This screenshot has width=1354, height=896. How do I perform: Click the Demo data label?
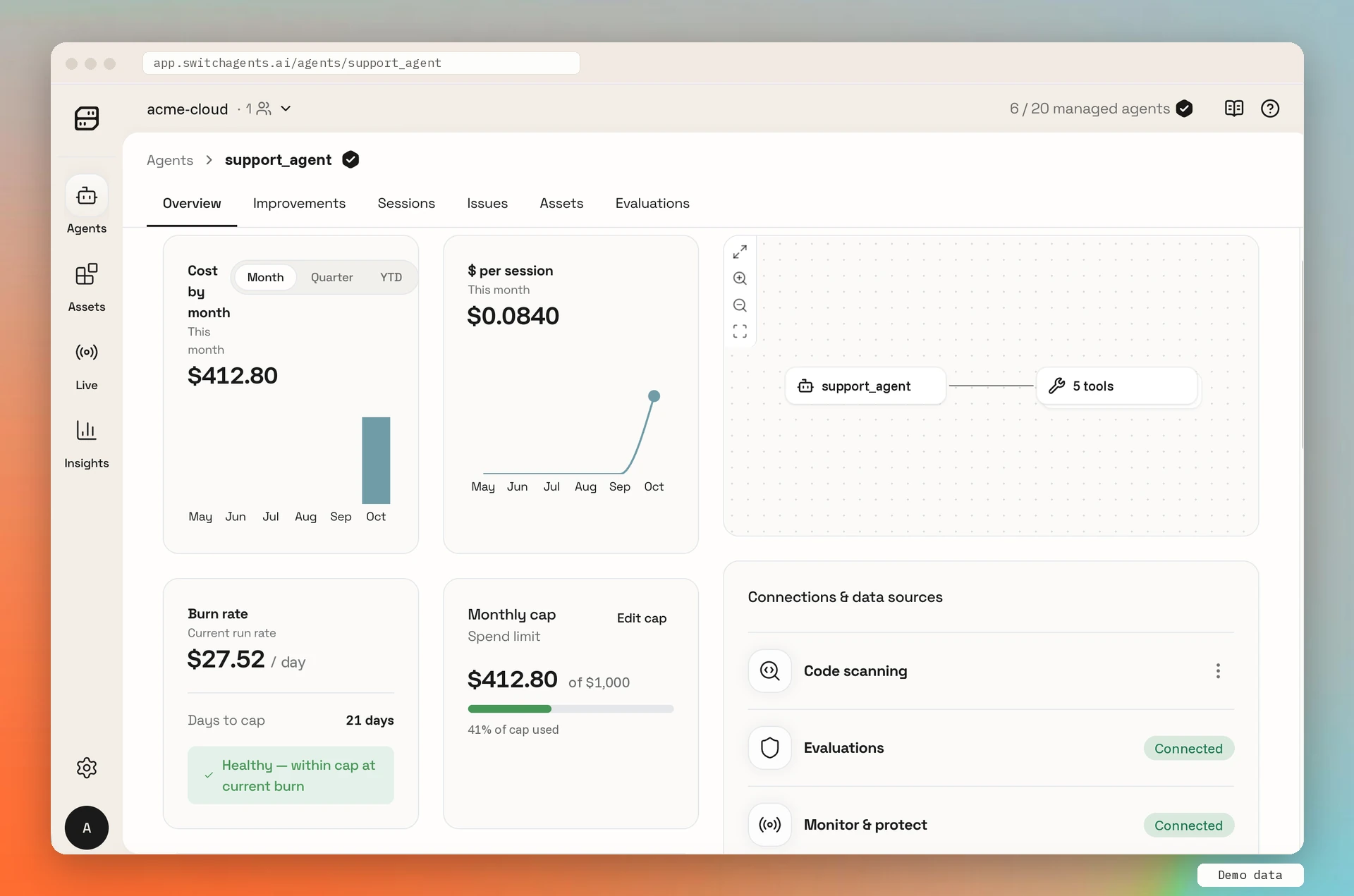(1250, 875)
